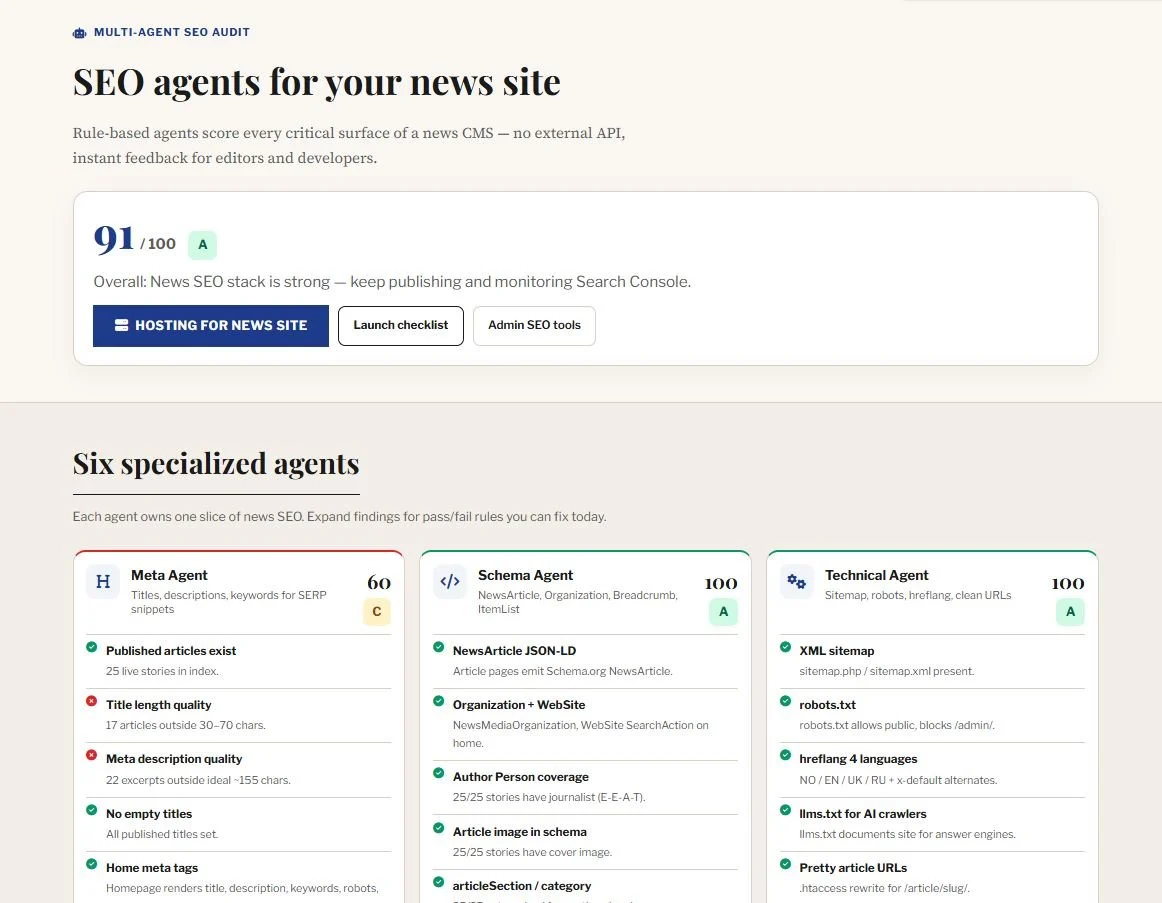Click the Technical Agent gears icon
Image resolution: width=1162 pixels, height=903 pixels.
tap(797, 582)
